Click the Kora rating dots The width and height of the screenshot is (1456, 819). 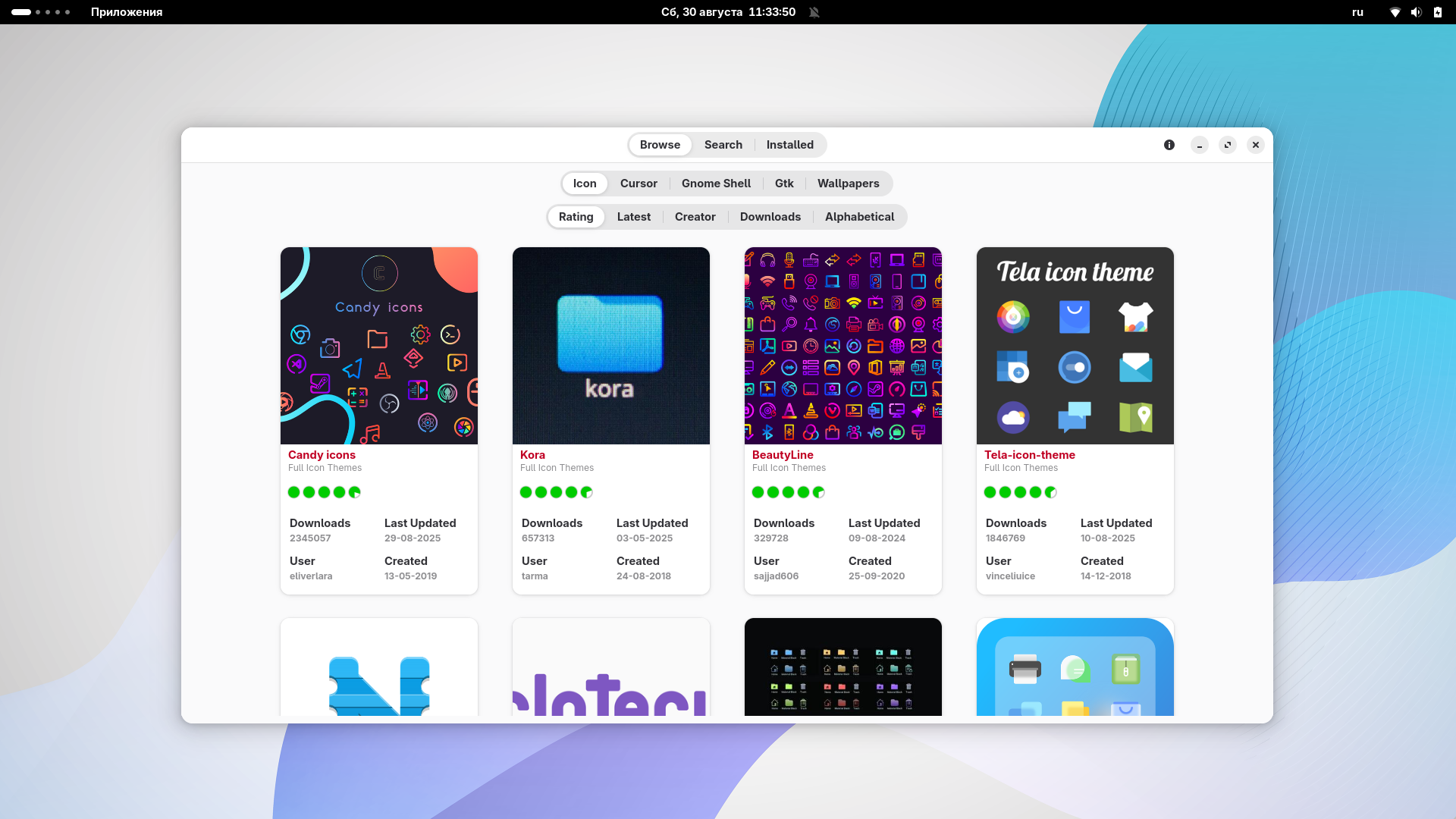coord(557,492)
